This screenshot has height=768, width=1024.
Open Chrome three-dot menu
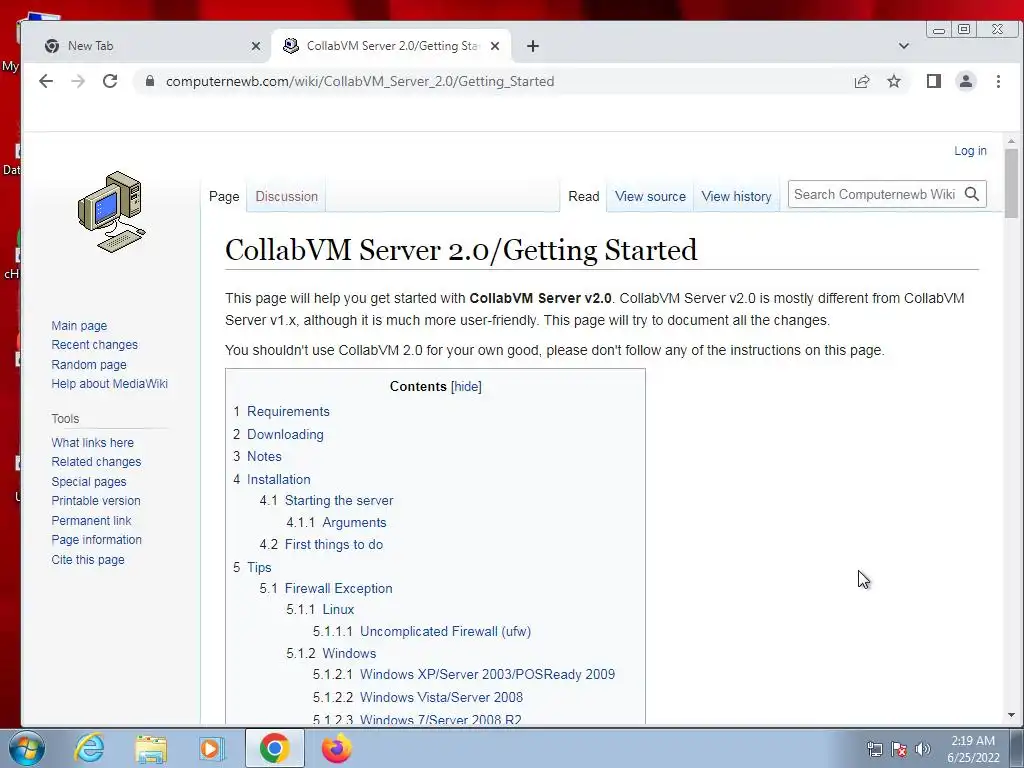[998, 81]
